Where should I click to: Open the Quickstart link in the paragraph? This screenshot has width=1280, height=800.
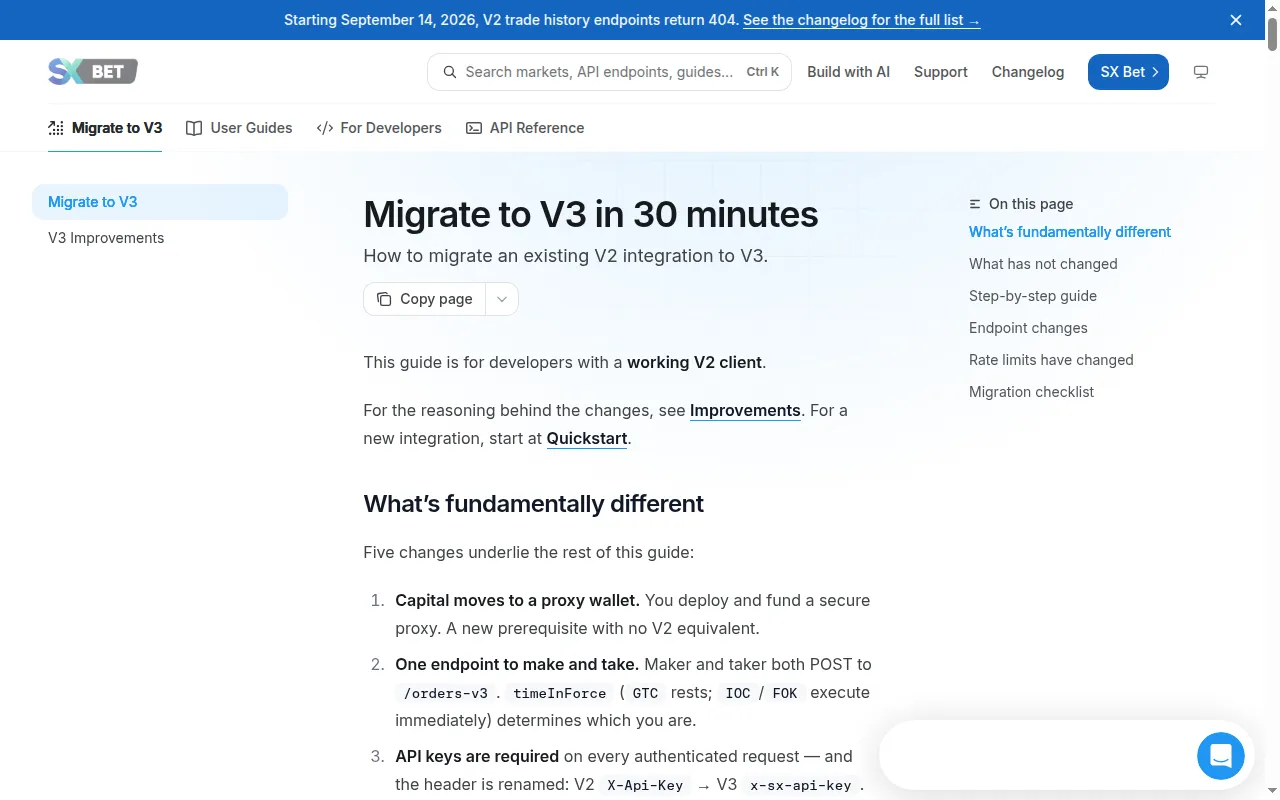pos(587,438)
